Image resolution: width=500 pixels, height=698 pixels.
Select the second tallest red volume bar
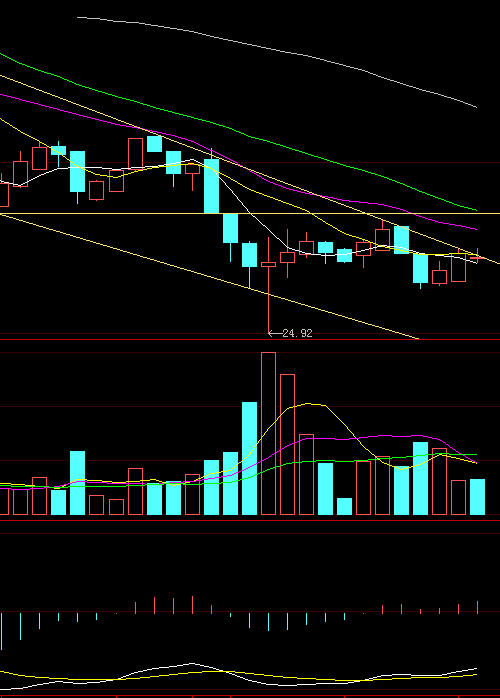point(287,444)
